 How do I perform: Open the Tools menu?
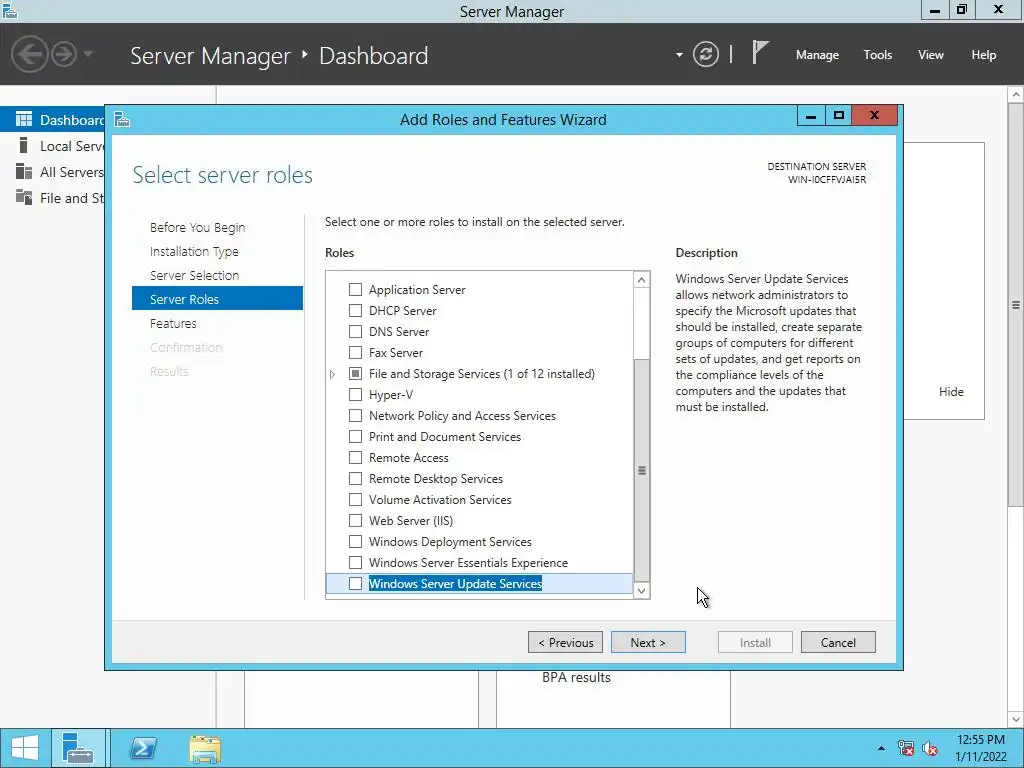coord(878,55)
